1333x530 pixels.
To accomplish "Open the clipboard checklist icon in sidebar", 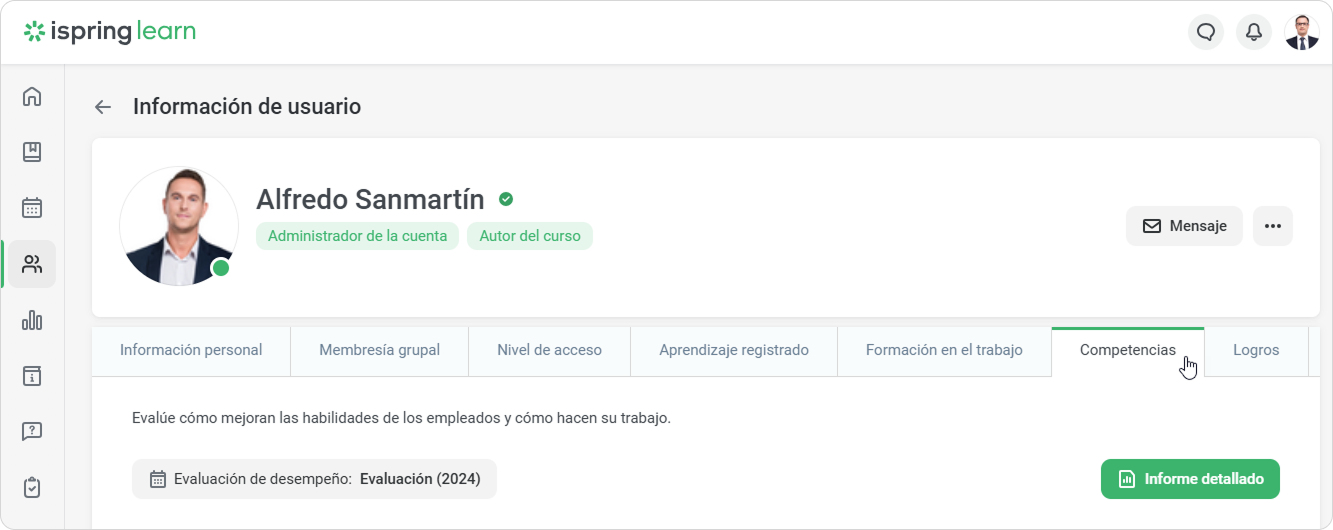I will click(x=32, y=487).
